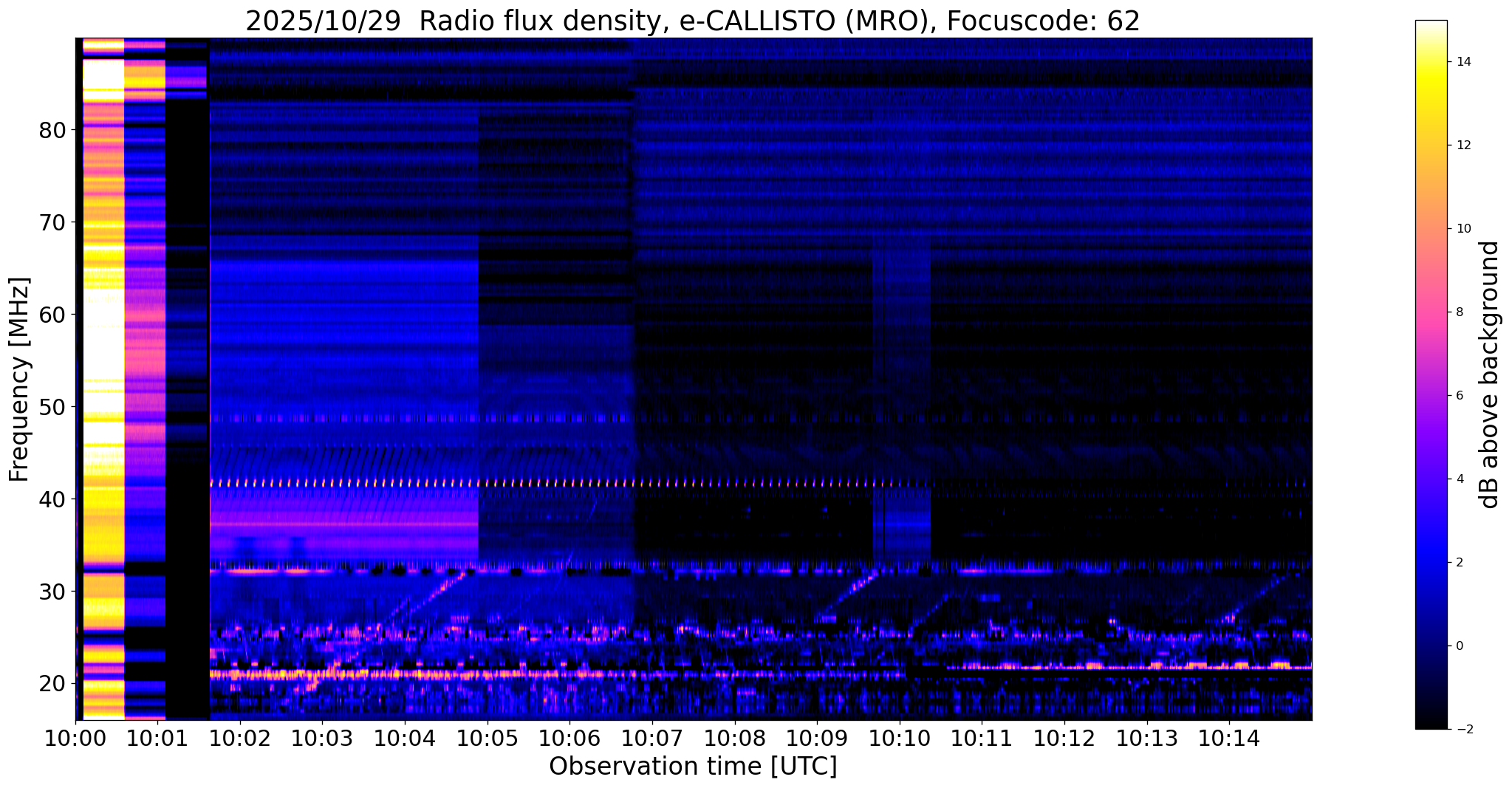Click the 10:12 time tick label

pyautogui.click(x=1064, y=739)
